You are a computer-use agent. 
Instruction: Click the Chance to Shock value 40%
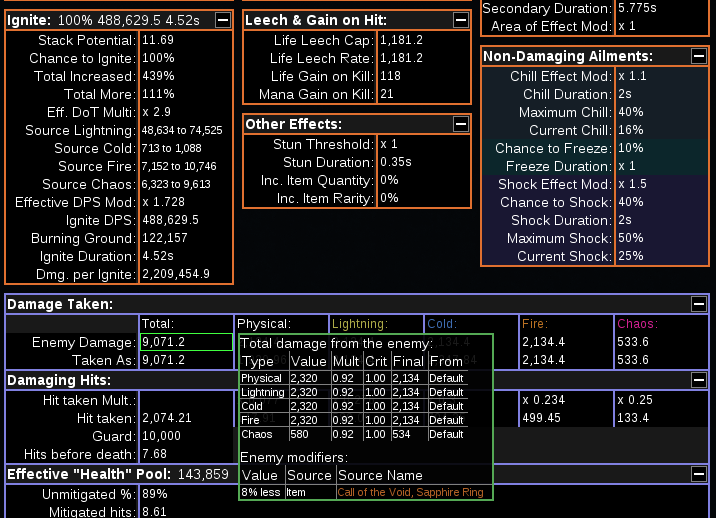pyautogui.click(x=631, y=202)
